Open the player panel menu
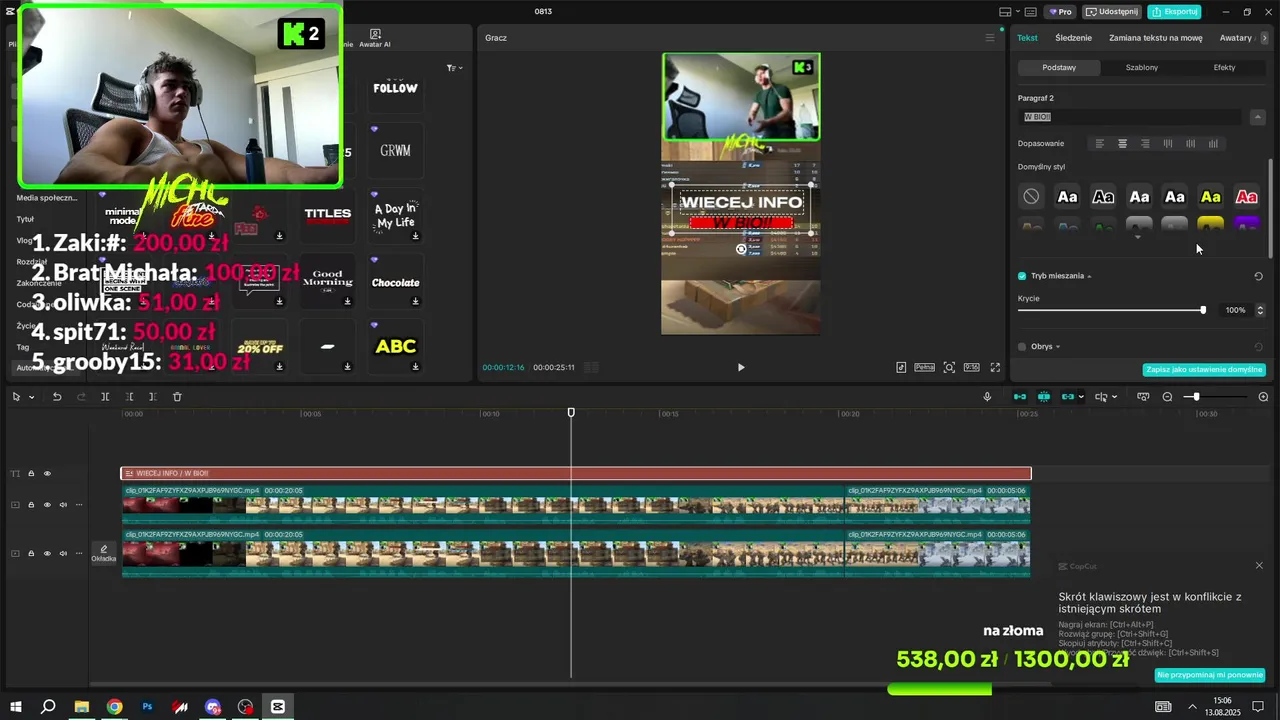The image size is (1280, 720). coord(990,38)
